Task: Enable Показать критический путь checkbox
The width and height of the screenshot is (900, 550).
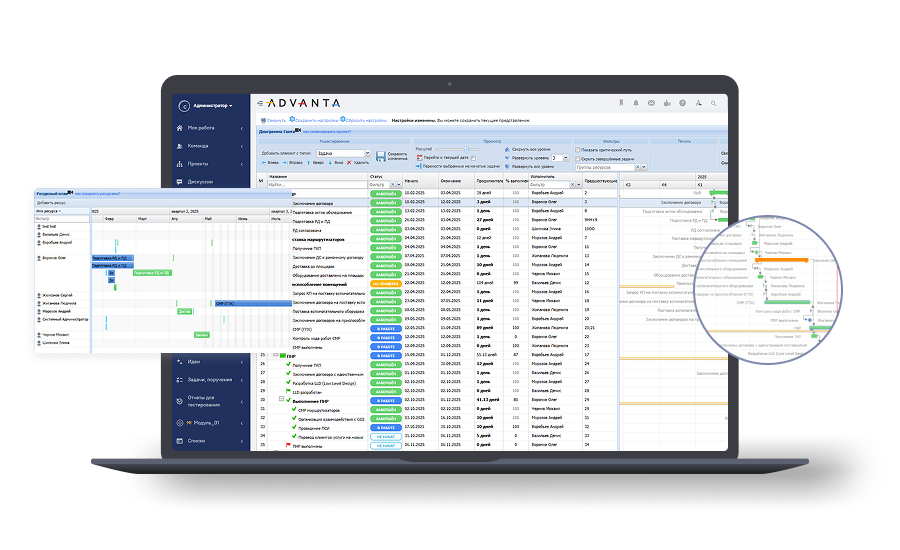Action: (x=579, y=150)
